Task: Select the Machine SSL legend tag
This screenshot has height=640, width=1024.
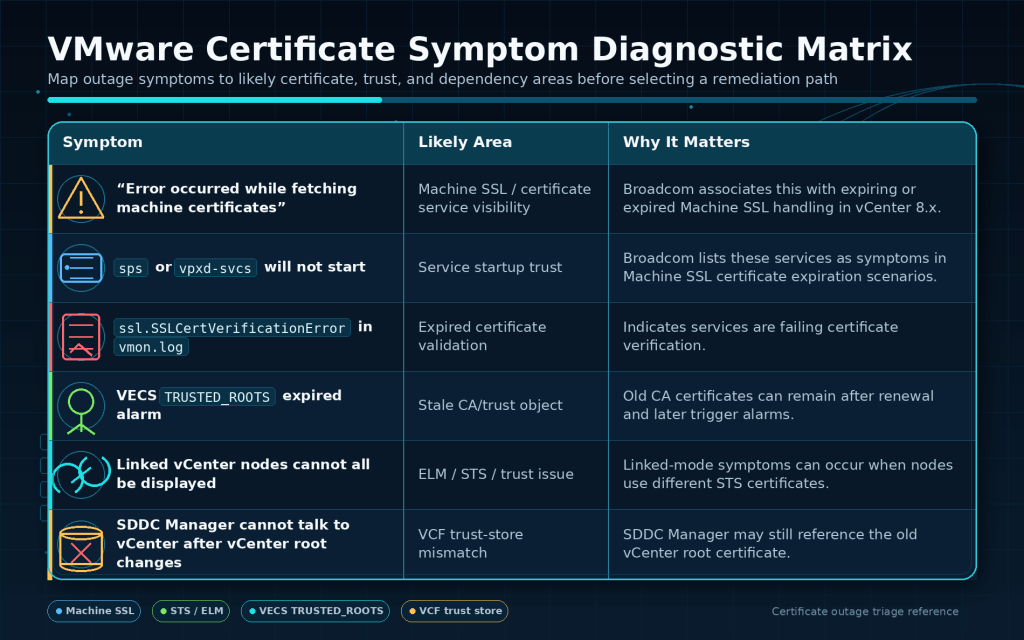Action: coord(94,611)
